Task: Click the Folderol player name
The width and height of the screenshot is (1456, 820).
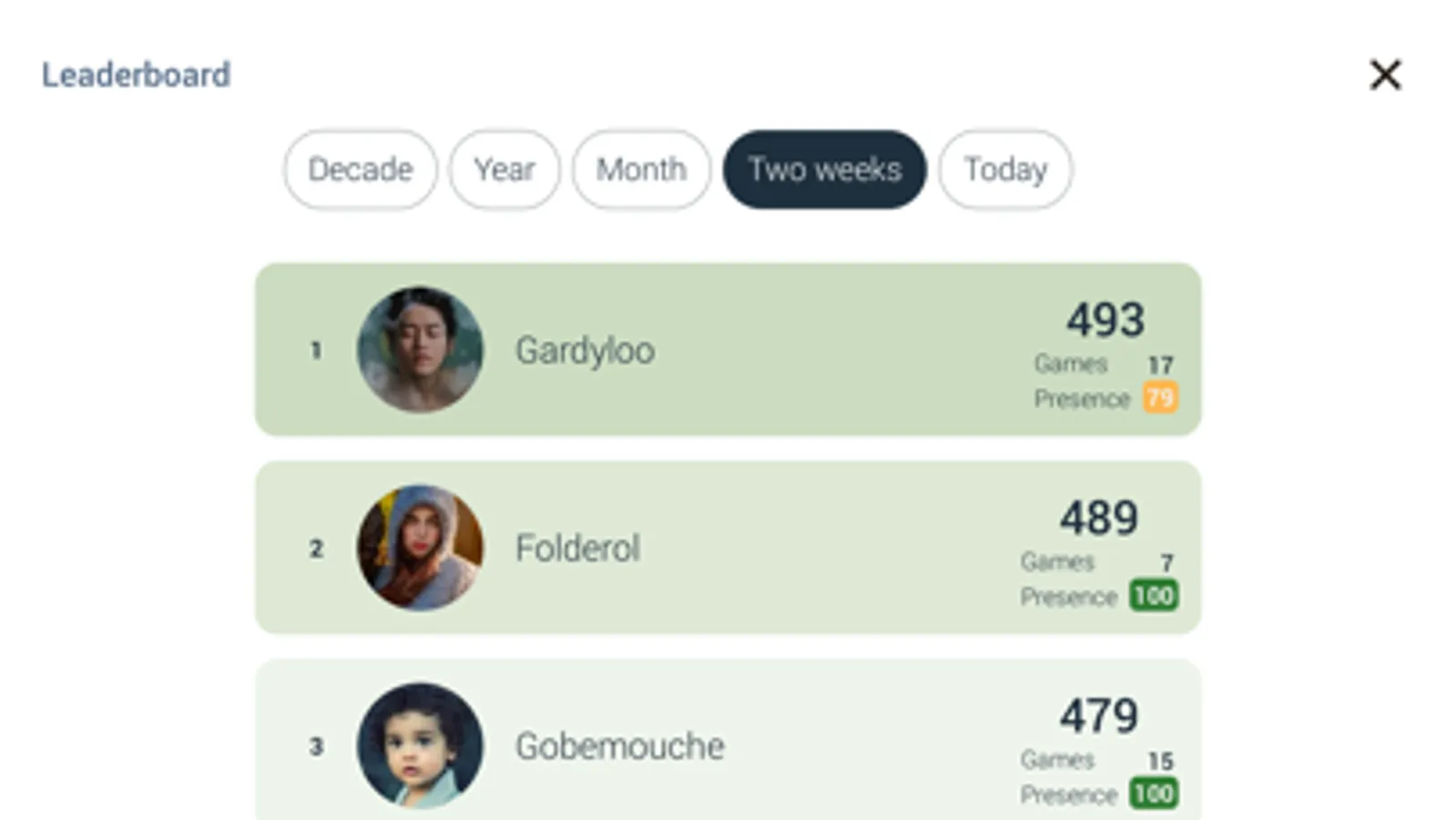Action: point(577,548)
